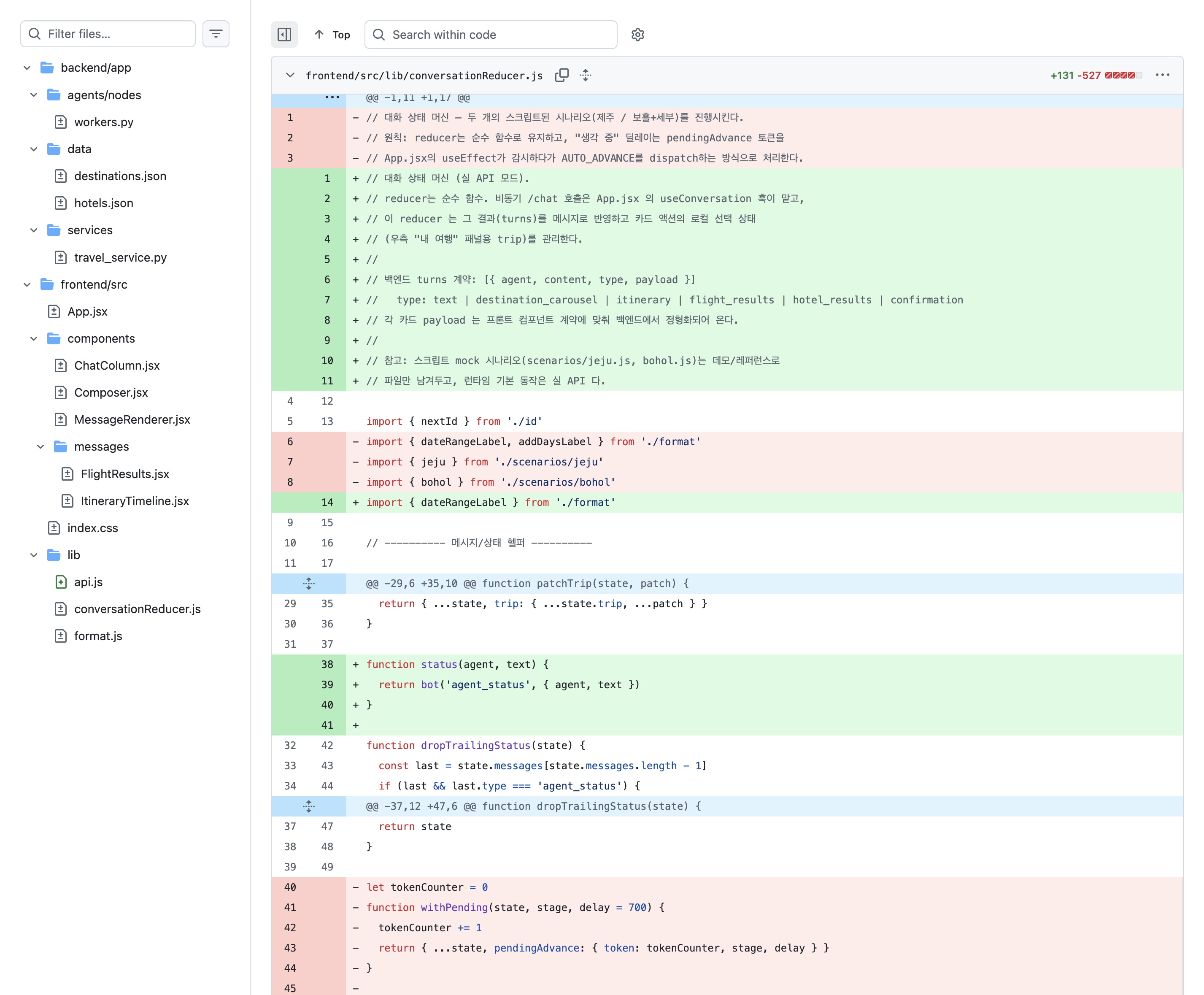
Task: Click the workers.py file icon
Action: pyautogui.click(x=61, y=122)
